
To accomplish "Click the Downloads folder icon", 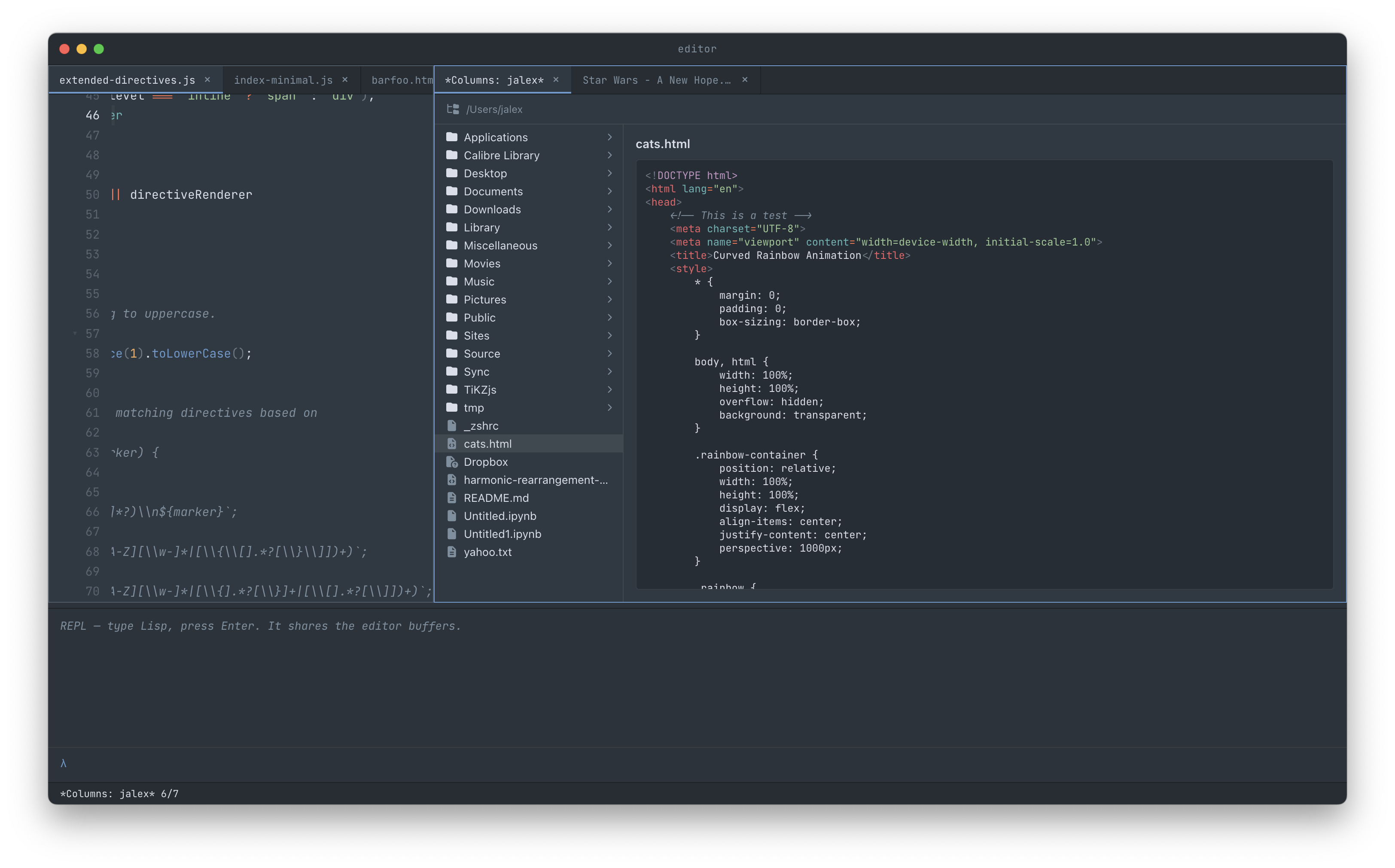I will pos(452,209).
